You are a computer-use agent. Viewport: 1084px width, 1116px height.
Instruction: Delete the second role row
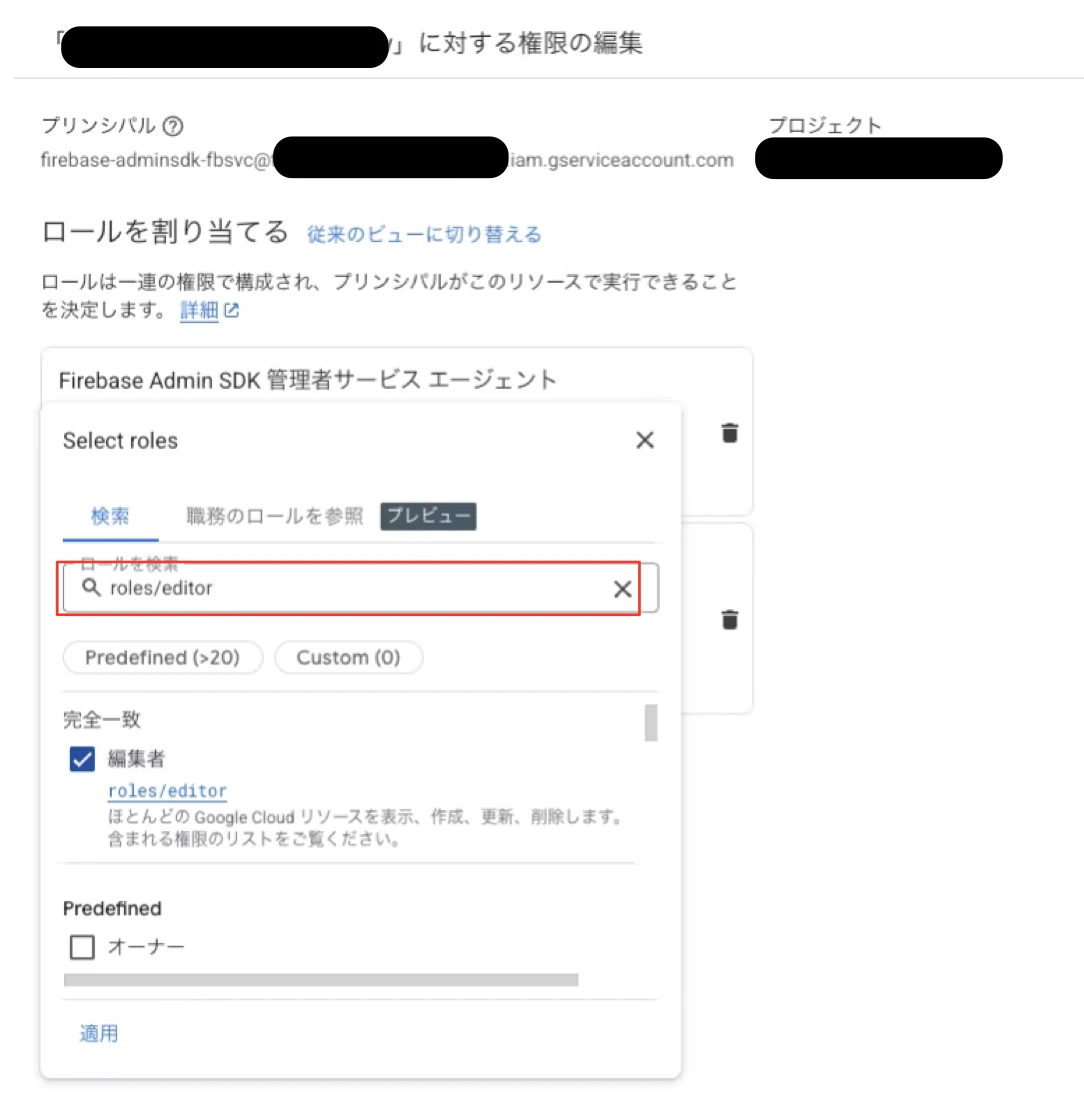[x=730, y=619]
